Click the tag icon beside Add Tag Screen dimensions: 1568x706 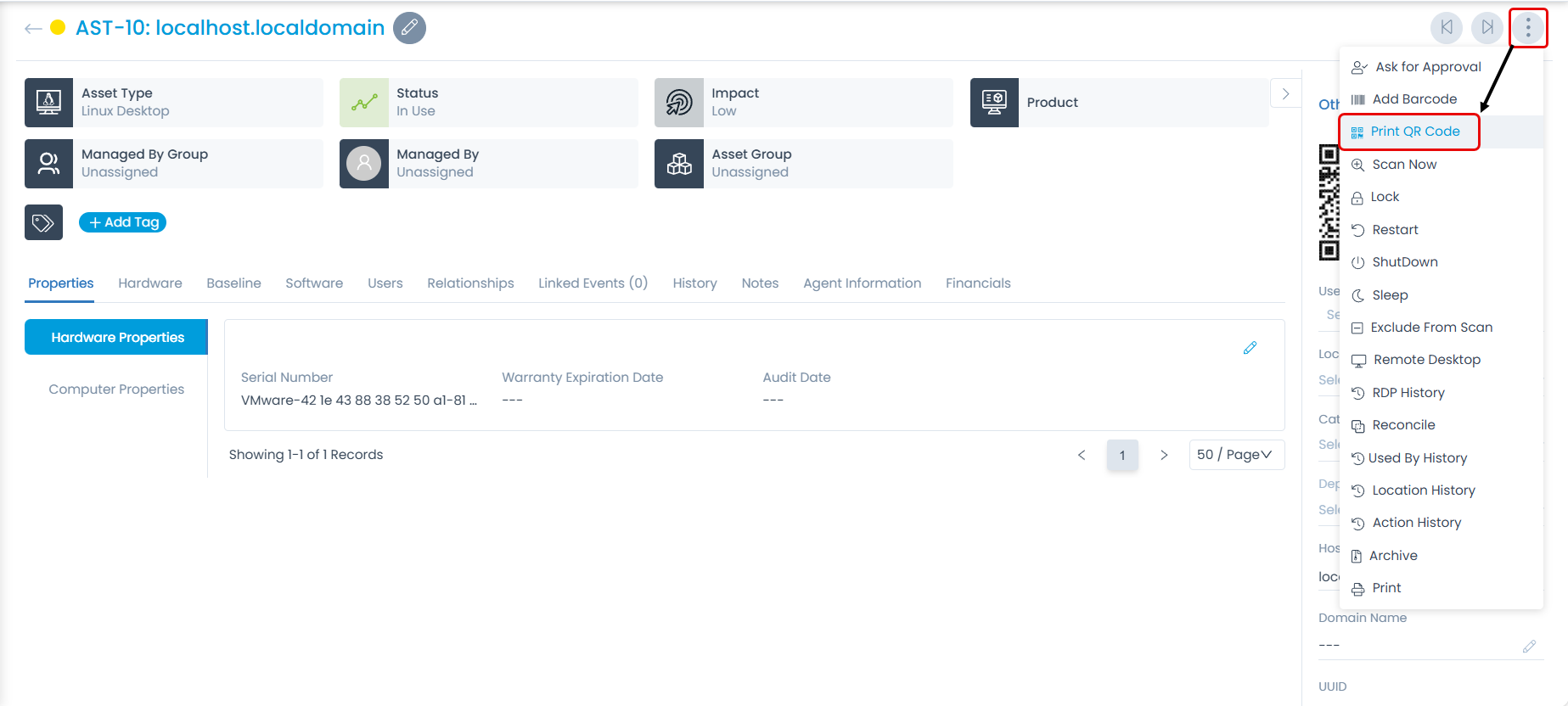(43, 222)
